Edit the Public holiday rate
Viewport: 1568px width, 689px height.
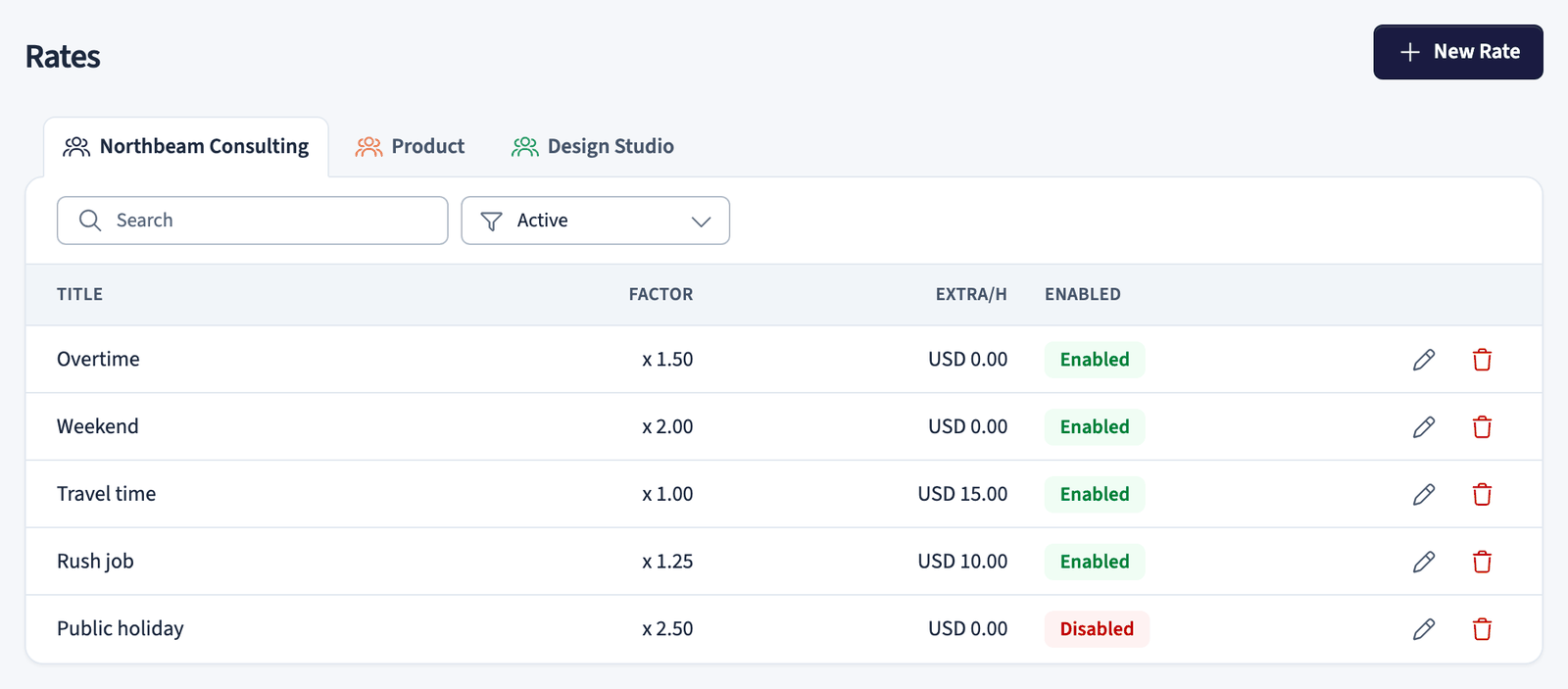click(1424, 629)
